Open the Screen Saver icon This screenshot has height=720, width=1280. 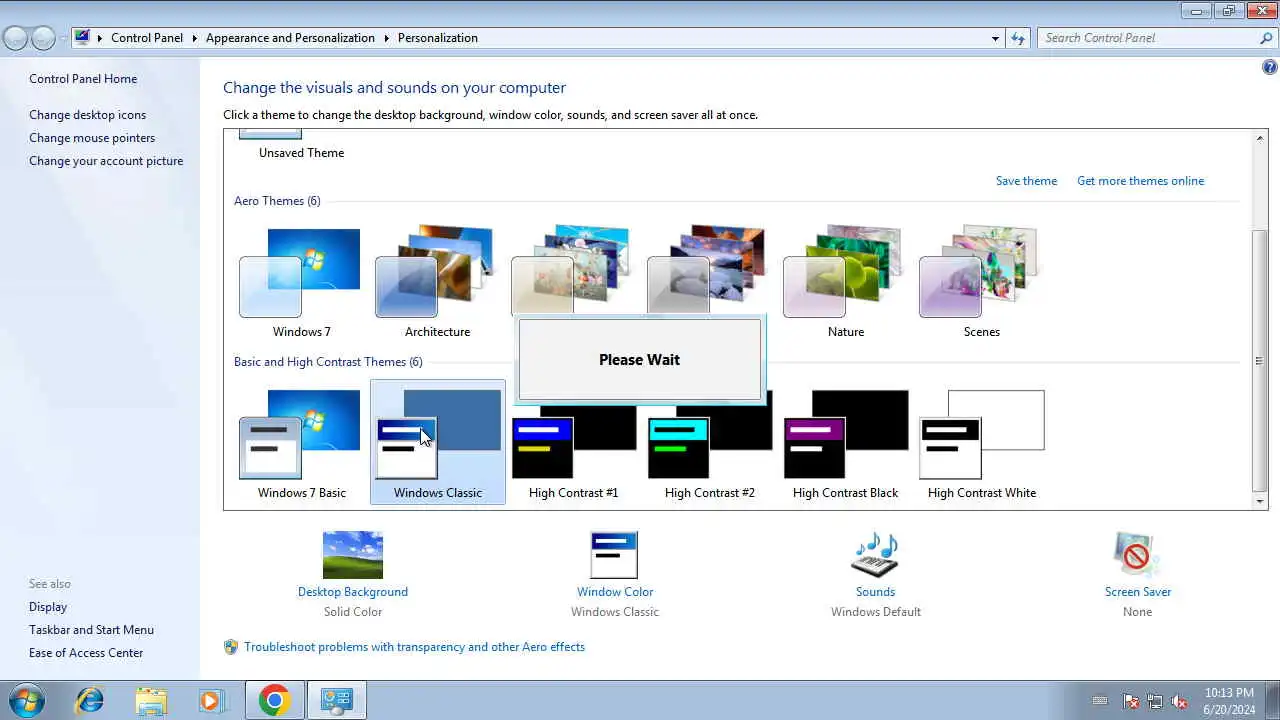pos(1137,555)
